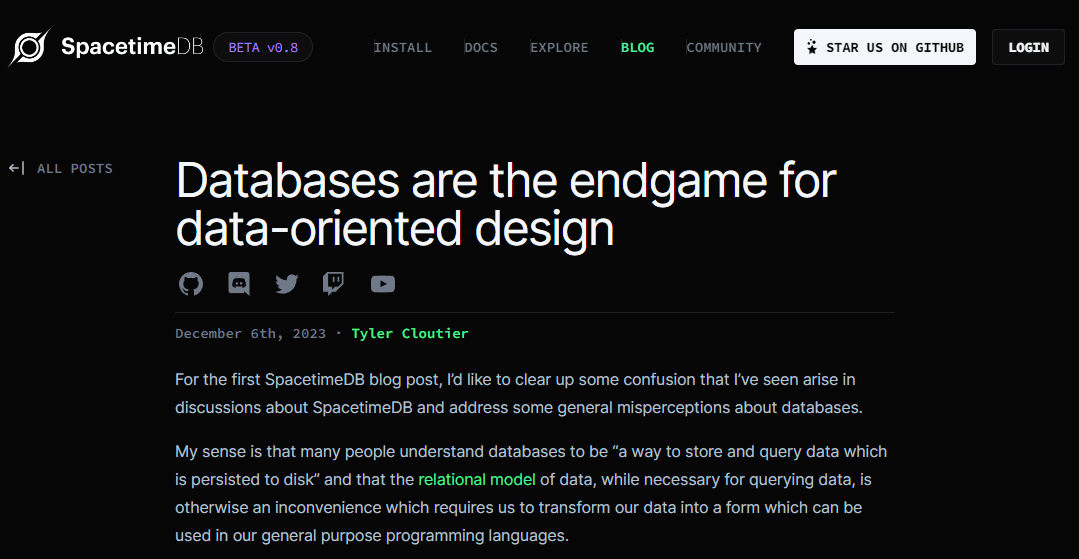Open the YouTube social icon
The height and width of the screenshot is (559, 1079).
pyautogui.click(x=382, y=284)
